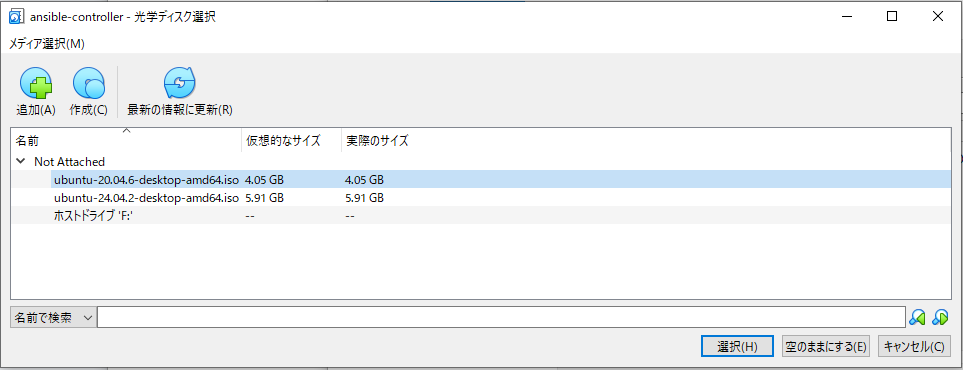This screenshot has height=370, width=963.
Task: Click the 追加(A) add disk icon
Action: pos(36,83)
